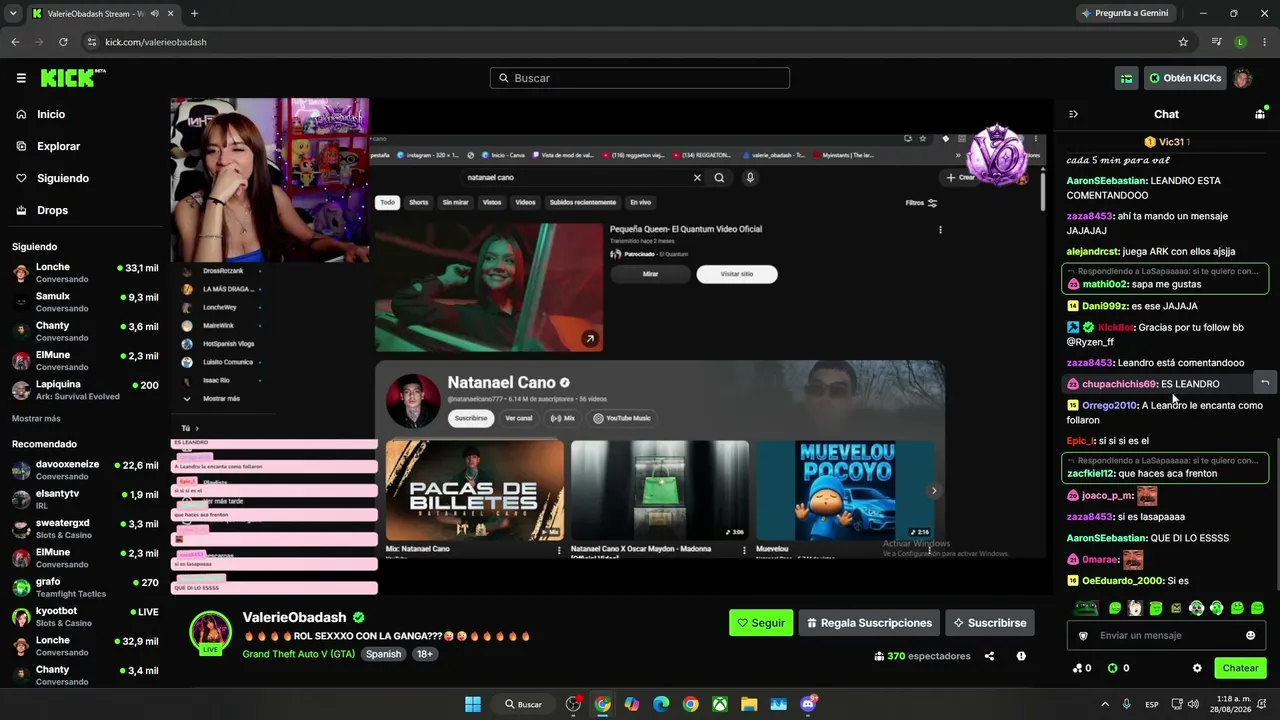Open Windows taskbar Buscar search
The width and height of the screenshot is (1280, 720).
tap(524, 704)
